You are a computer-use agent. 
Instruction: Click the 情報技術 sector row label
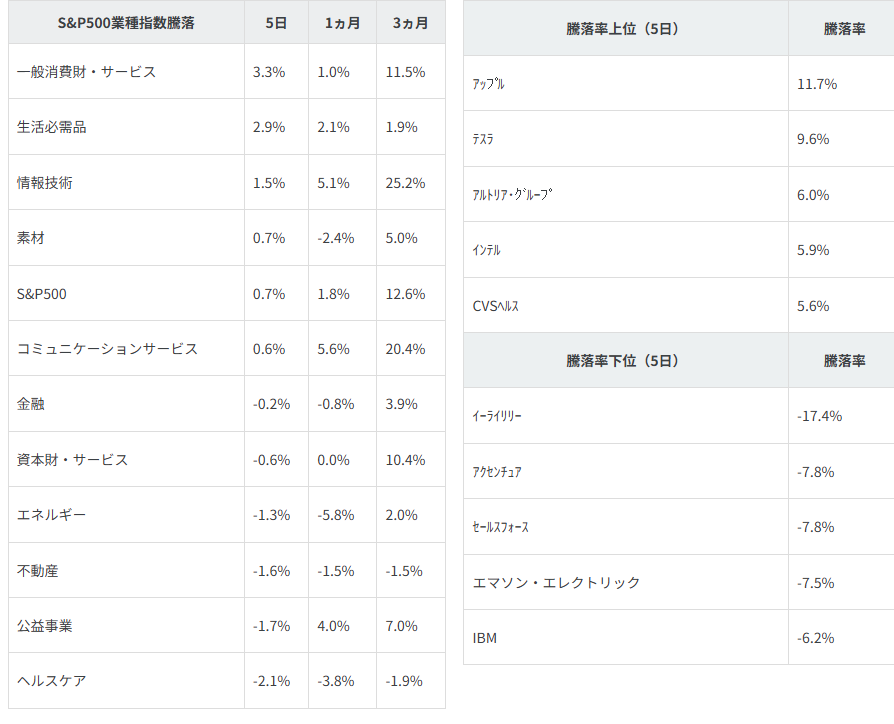[45, 183]
